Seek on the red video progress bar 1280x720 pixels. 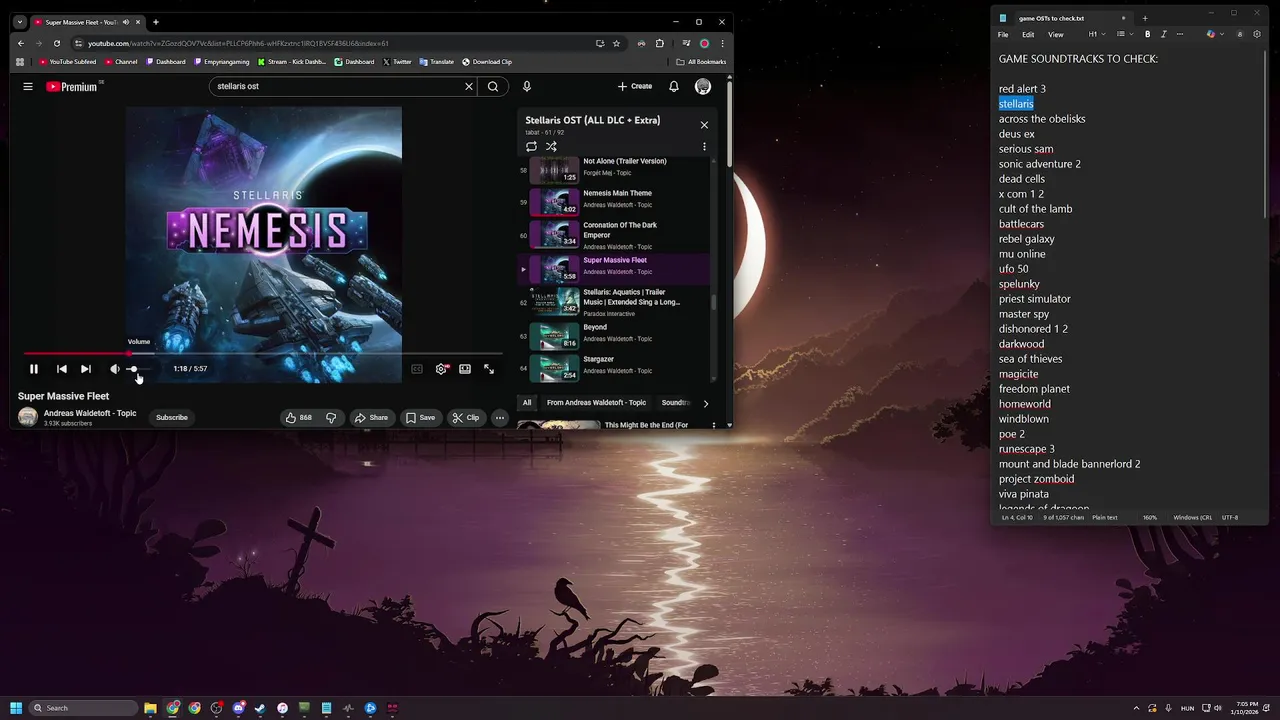pos(263,353)
